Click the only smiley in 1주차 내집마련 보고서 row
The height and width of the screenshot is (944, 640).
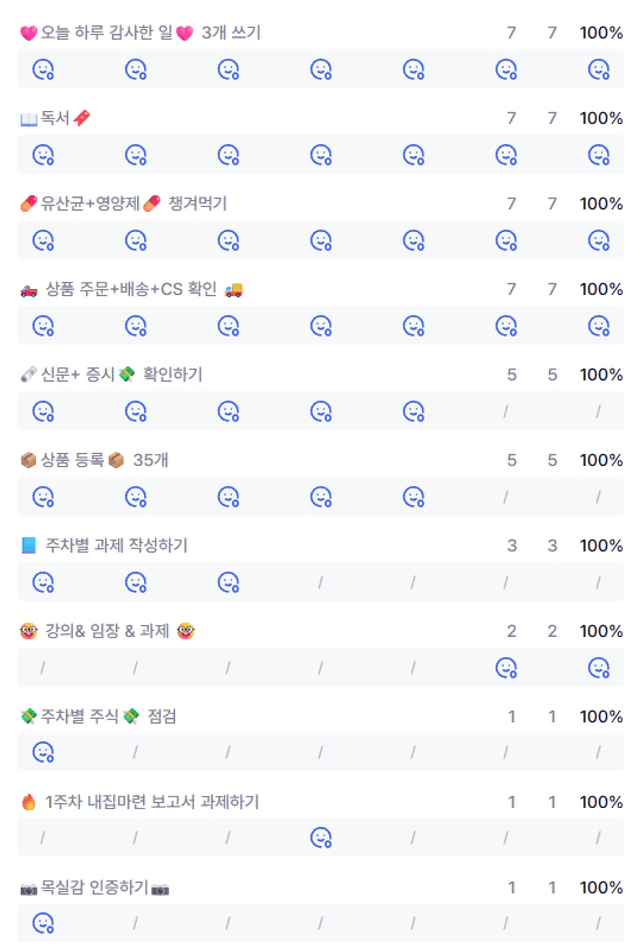click(x=321, y=837)
